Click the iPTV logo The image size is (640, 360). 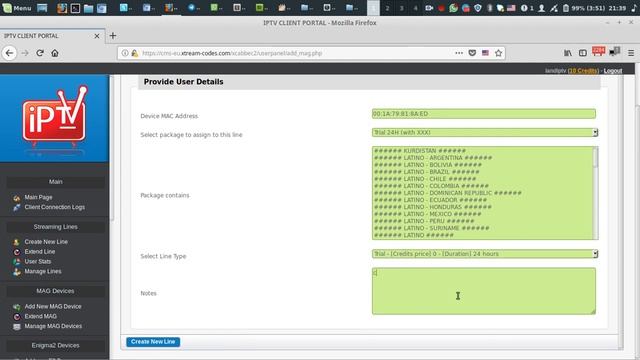[x=55, y=118]
